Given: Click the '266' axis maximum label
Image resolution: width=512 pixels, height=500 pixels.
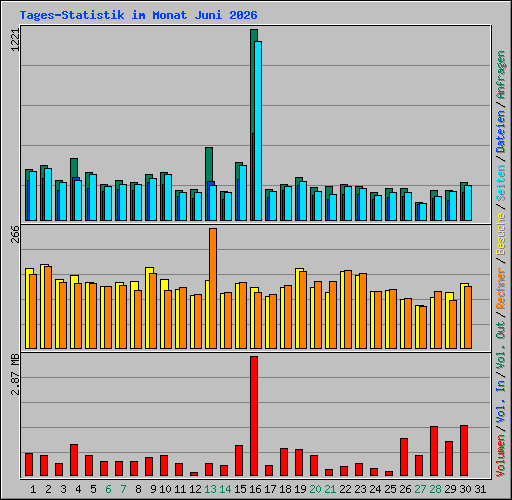Looking at the screenshot, I should pos(16,234).
